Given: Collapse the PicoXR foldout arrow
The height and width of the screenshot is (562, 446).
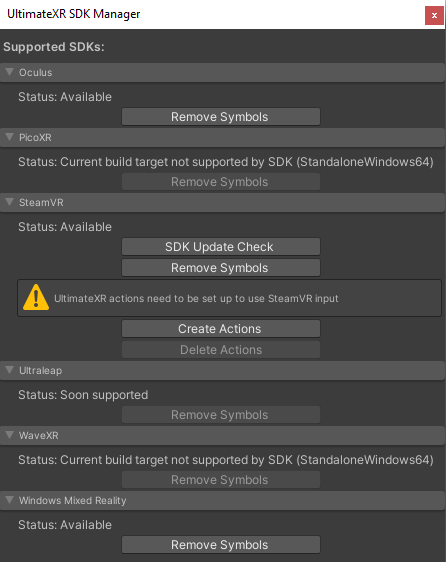Looking at the screenshot, I should pyautogui.click(x=10, y=137).
